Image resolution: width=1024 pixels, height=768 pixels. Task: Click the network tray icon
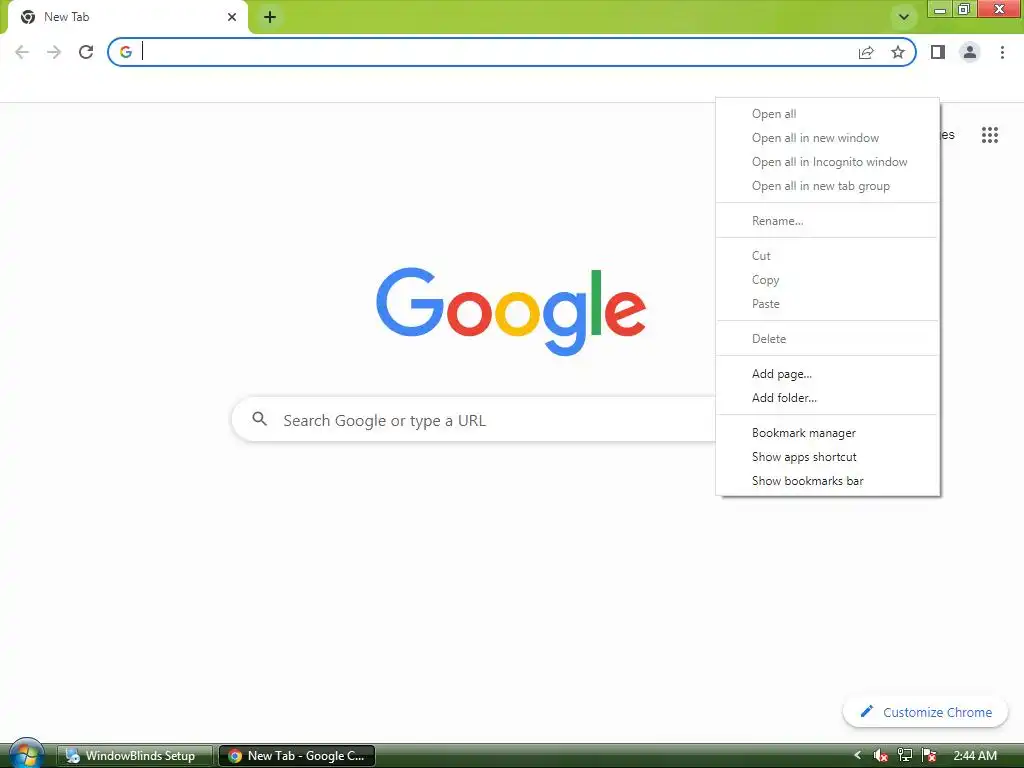pos(905,756)
